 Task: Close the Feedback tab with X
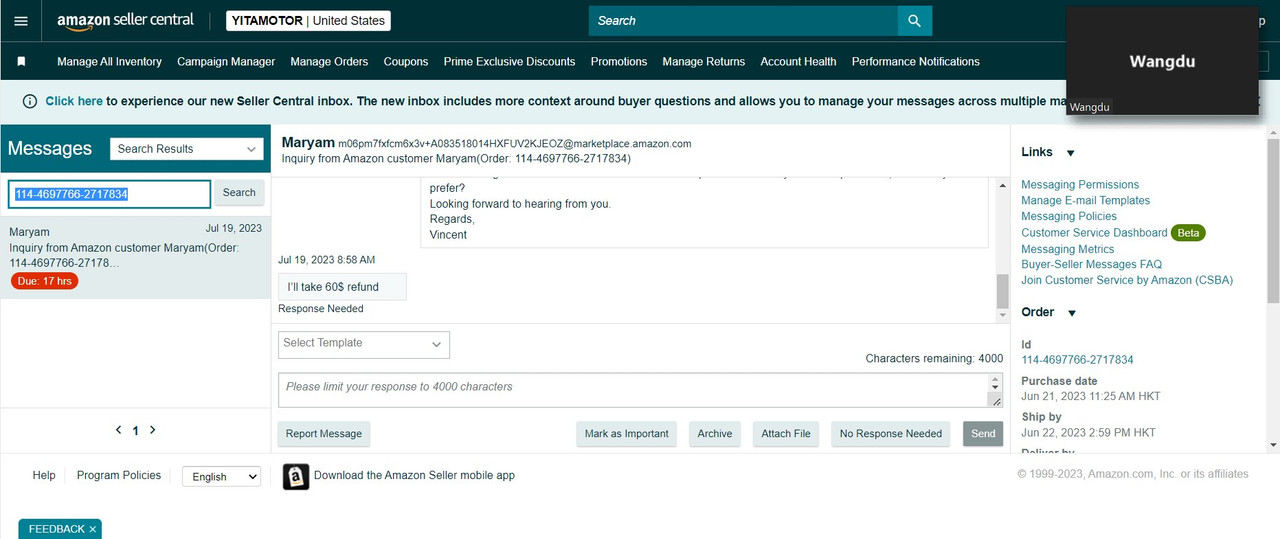pyautogui.click(x=93, y=529)
